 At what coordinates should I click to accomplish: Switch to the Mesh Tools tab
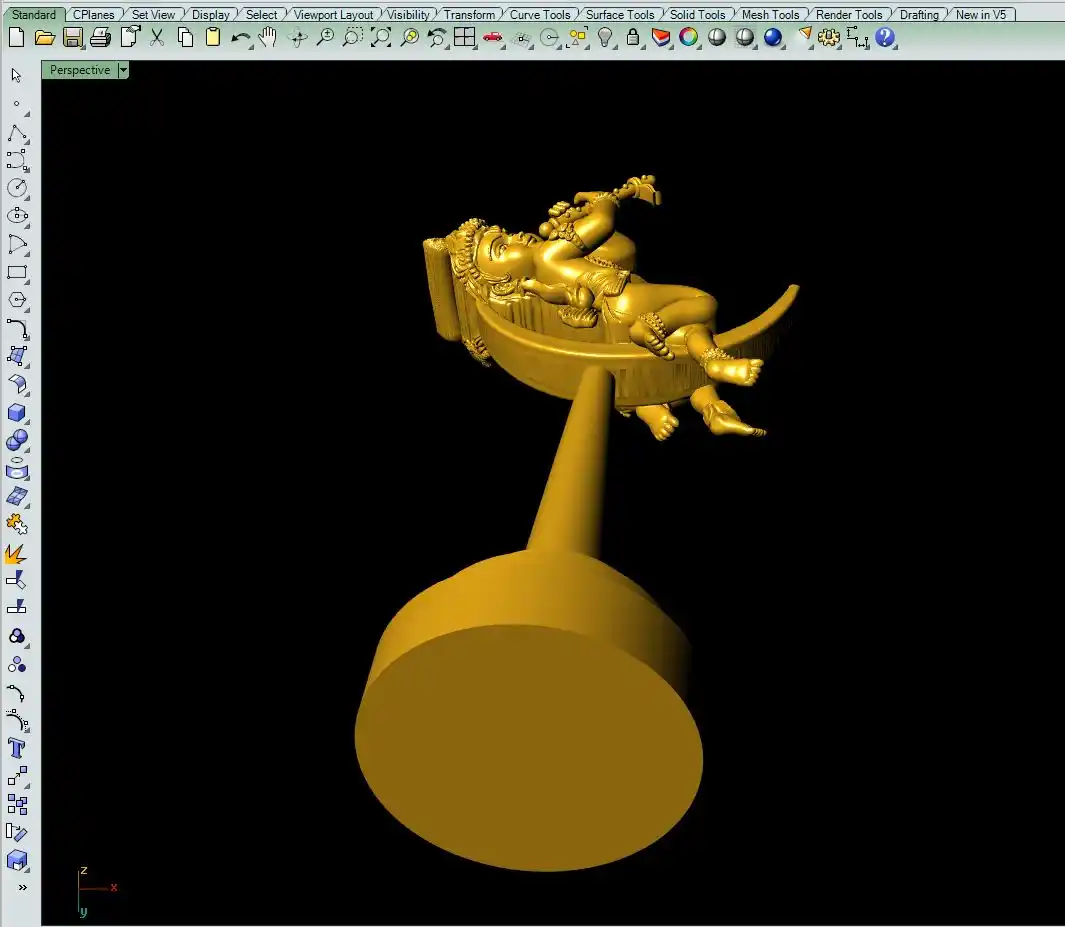click(769, 15)
